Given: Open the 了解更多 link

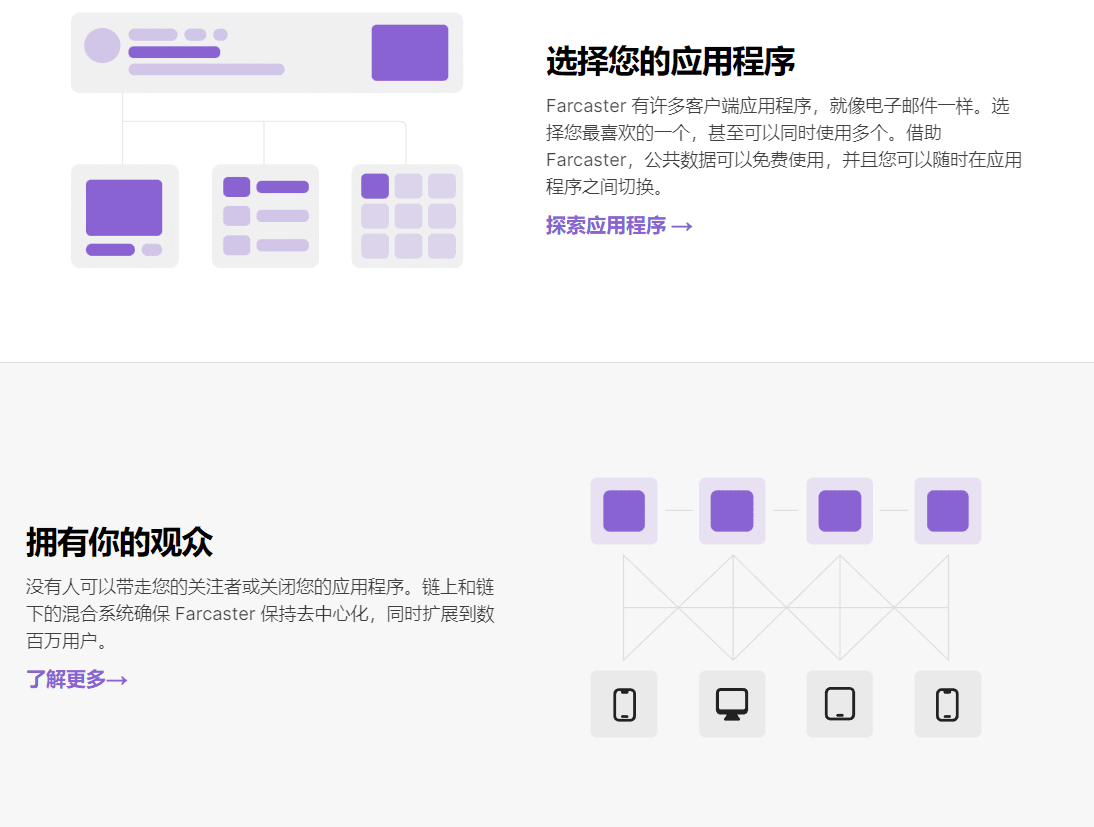Looking at the screenshot, I should [77, 679].
